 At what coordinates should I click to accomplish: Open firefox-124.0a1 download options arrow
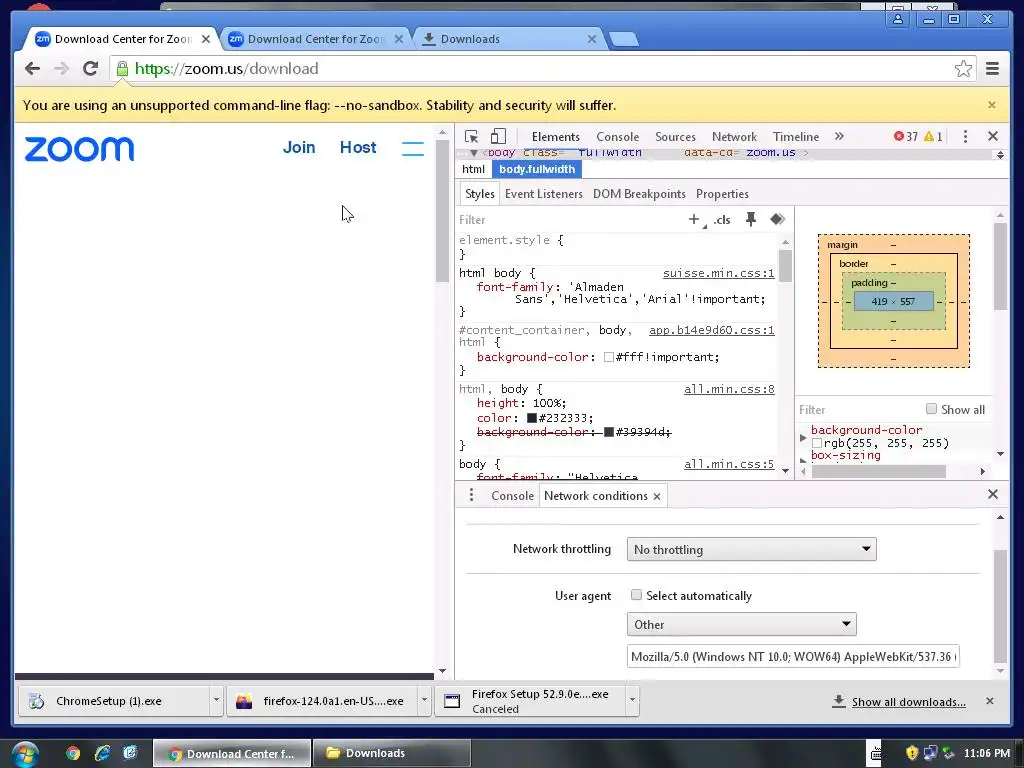(424, 701)
